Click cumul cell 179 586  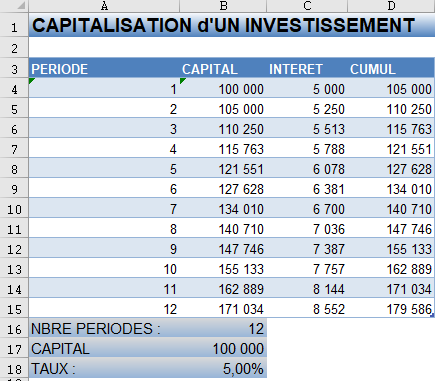391,309
